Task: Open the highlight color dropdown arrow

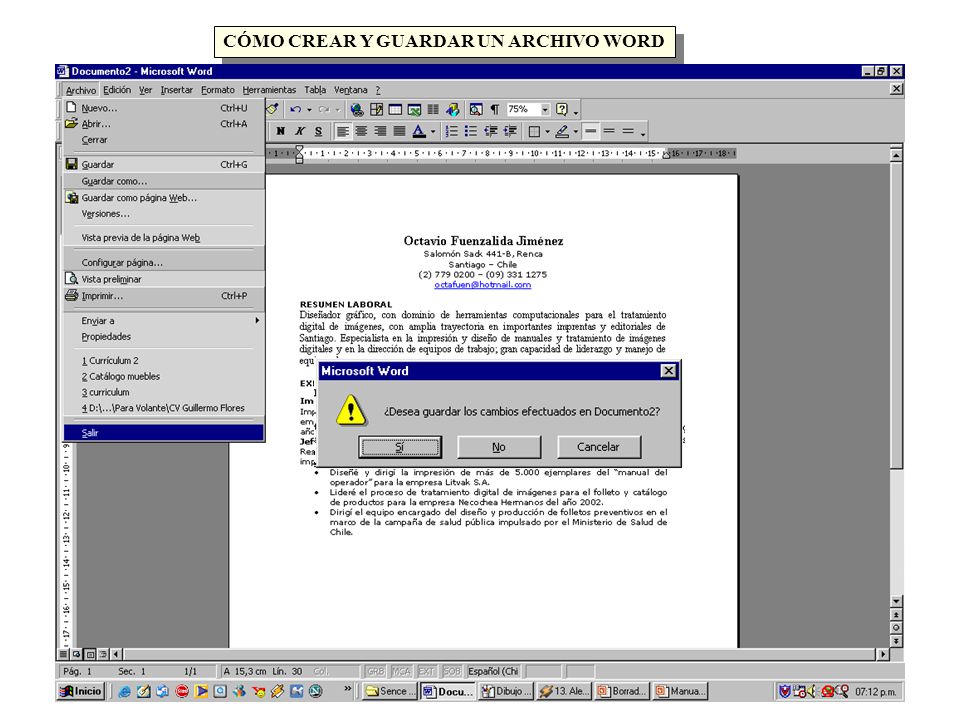Action: click(576, 132)
